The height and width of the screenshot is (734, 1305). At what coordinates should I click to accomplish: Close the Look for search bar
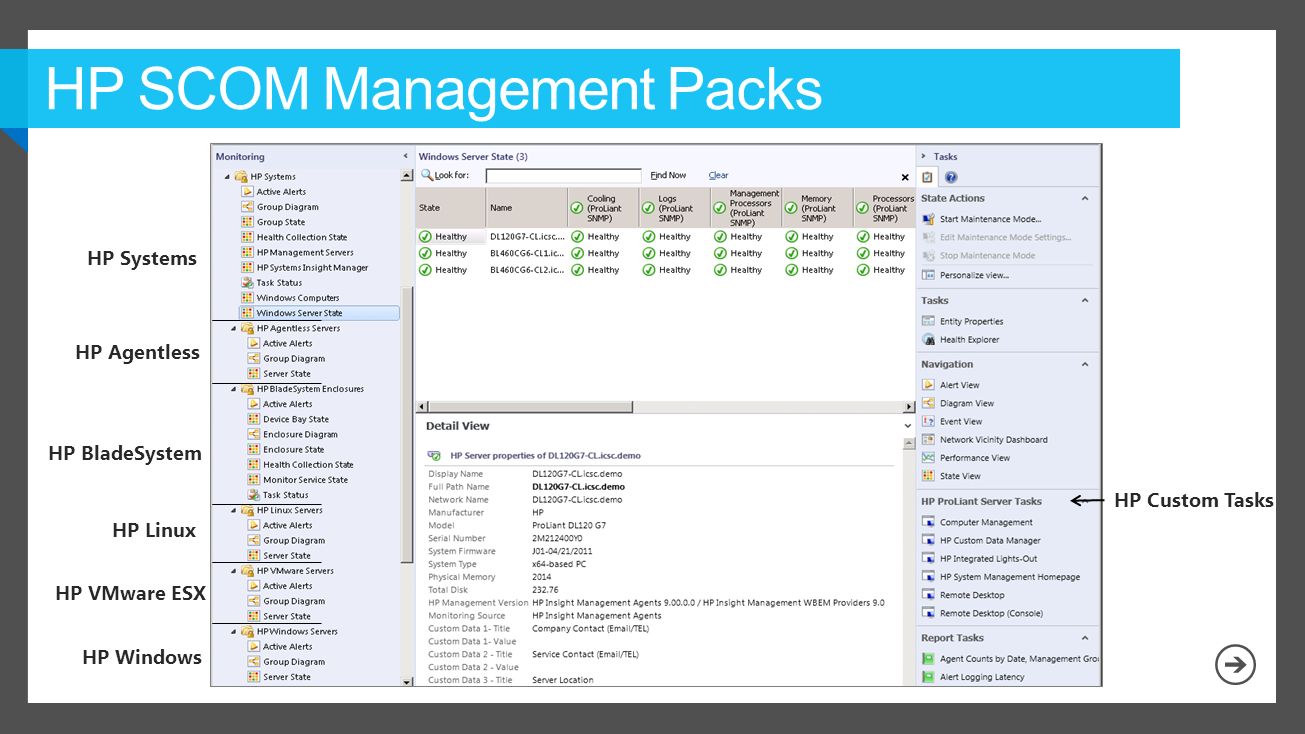pyautogui.click(x=905, y=177)
